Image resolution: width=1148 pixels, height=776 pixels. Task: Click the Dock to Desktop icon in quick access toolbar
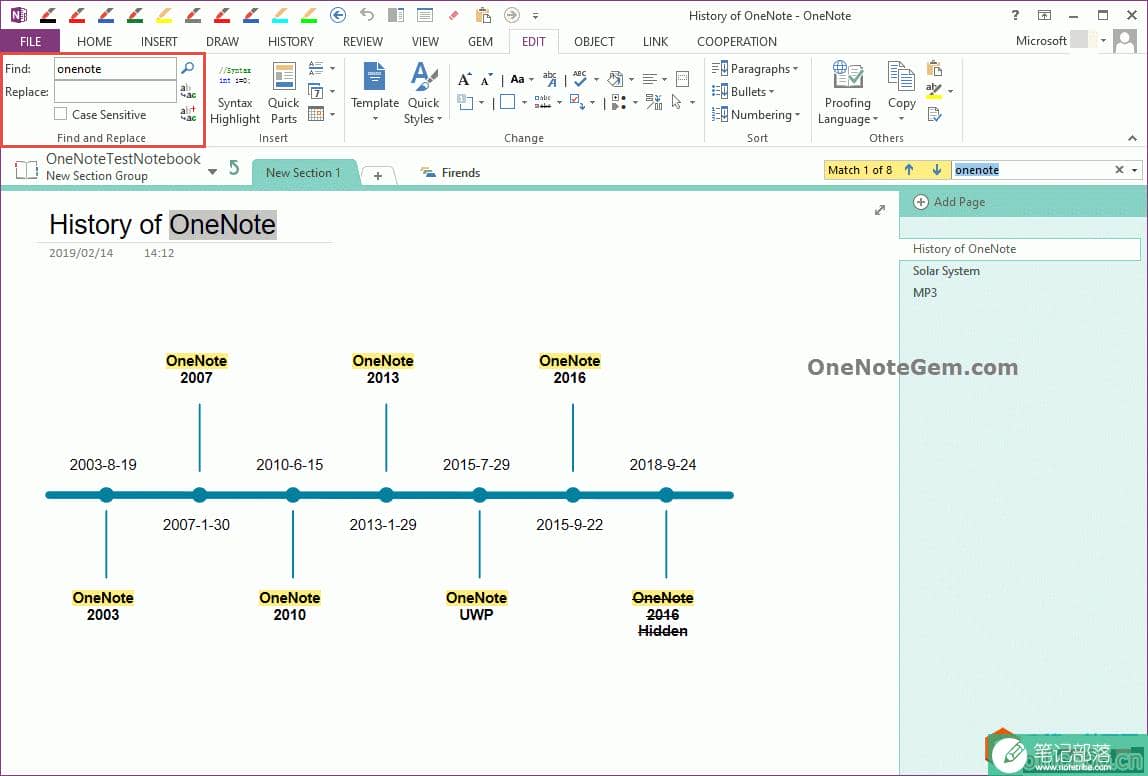click(x=396, y=15)
